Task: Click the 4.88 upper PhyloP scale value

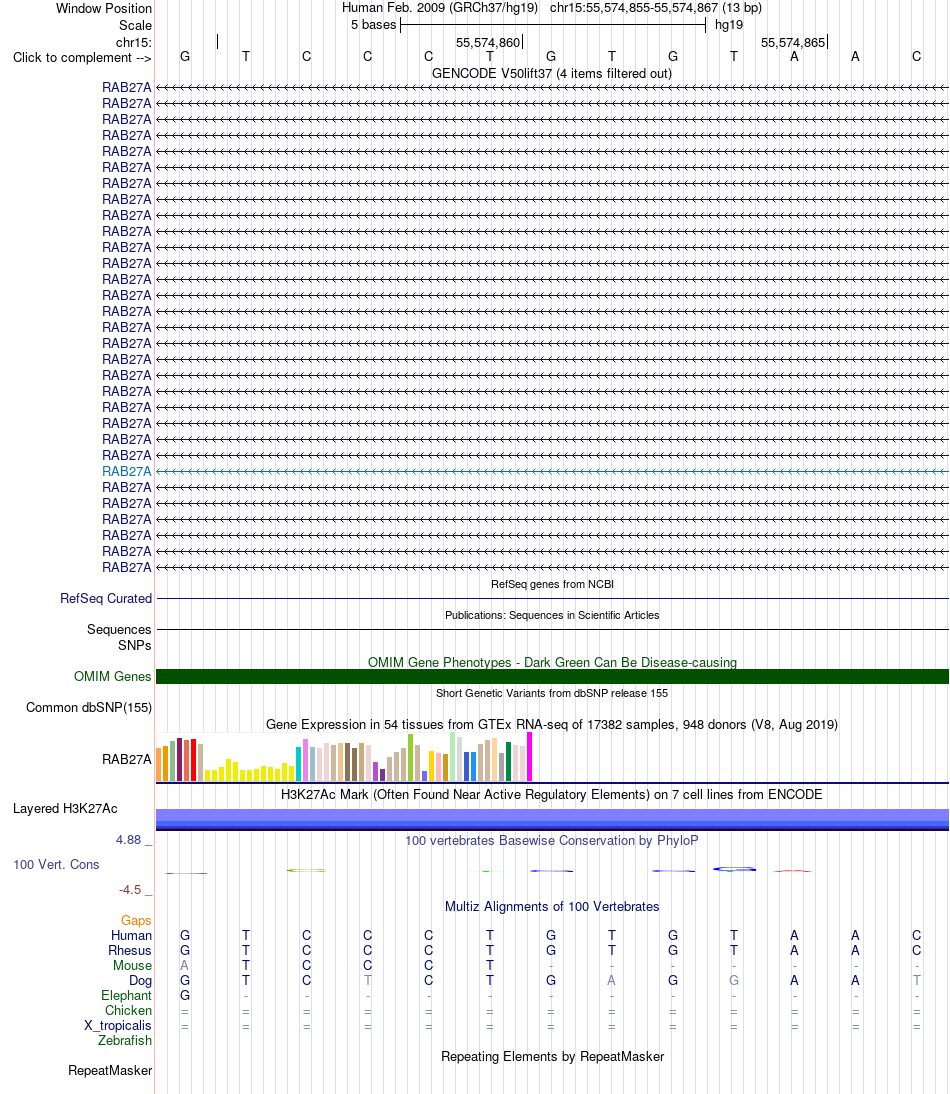Action: [x=128, y=840]
